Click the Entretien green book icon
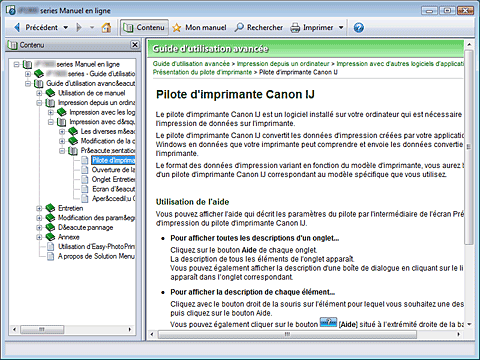Image resolution: width=480 pixels, height=360 pixels. [50, 208]
